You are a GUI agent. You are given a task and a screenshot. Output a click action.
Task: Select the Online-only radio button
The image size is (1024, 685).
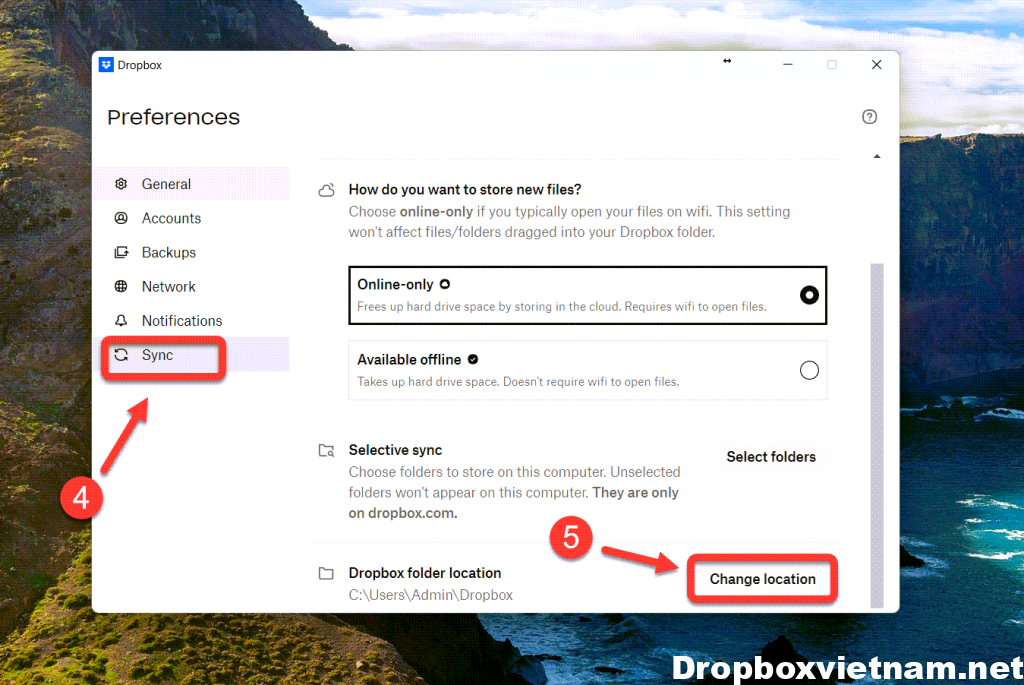click(809, 295)
